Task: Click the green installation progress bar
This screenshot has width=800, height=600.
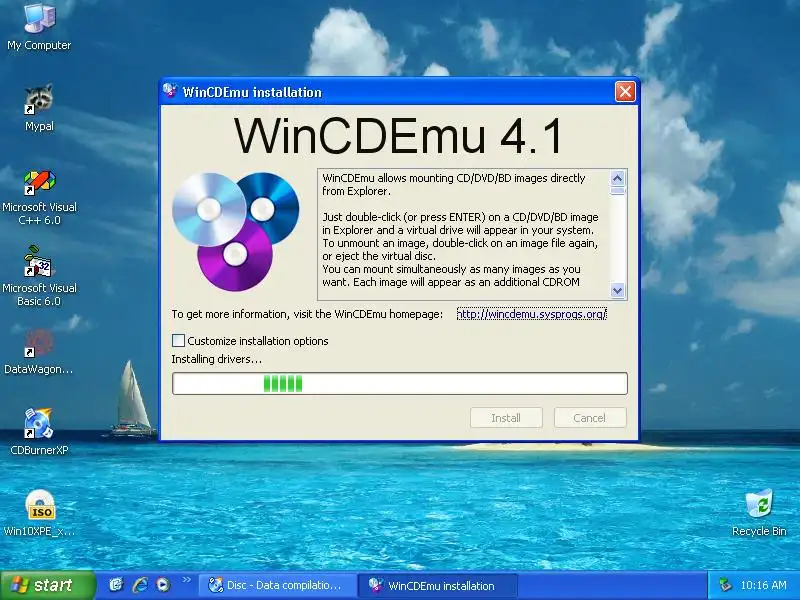Action: [399, 383]
